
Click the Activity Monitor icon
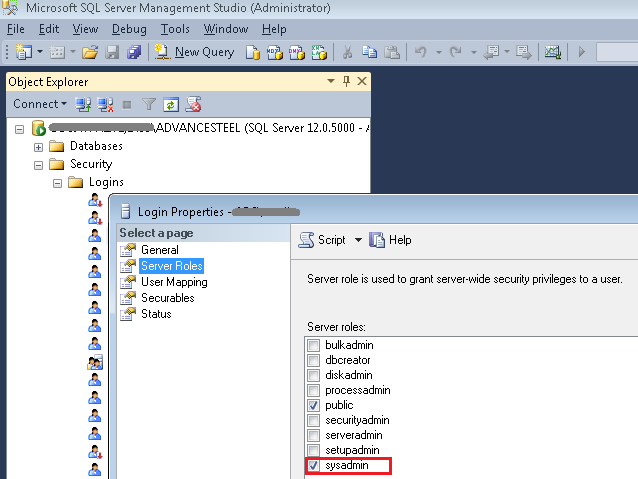(553, 52)
